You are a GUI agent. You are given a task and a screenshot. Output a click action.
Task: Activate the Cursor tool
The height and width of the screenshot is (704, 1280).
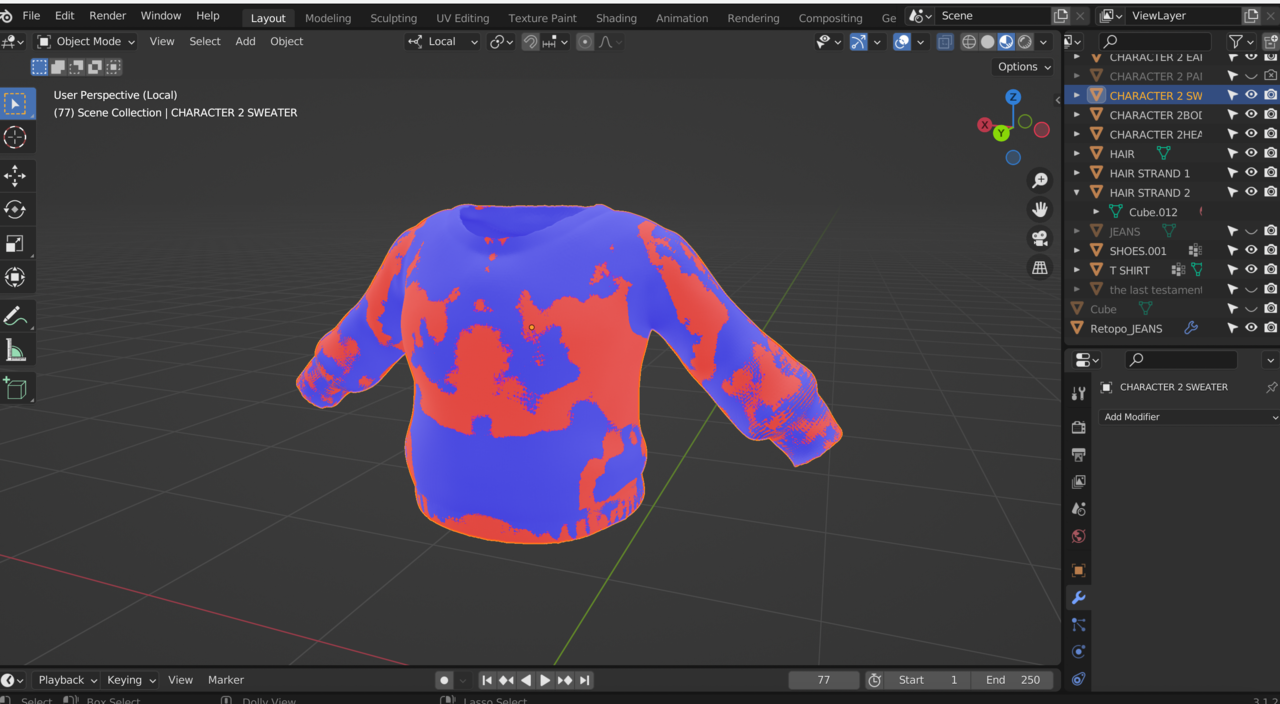pos(16,138)
